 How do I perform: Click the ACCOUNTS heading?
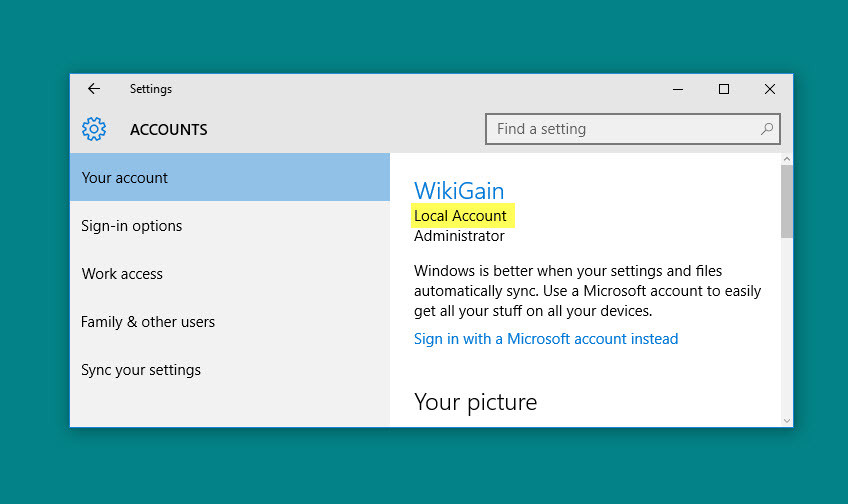[x=169, y=130]
